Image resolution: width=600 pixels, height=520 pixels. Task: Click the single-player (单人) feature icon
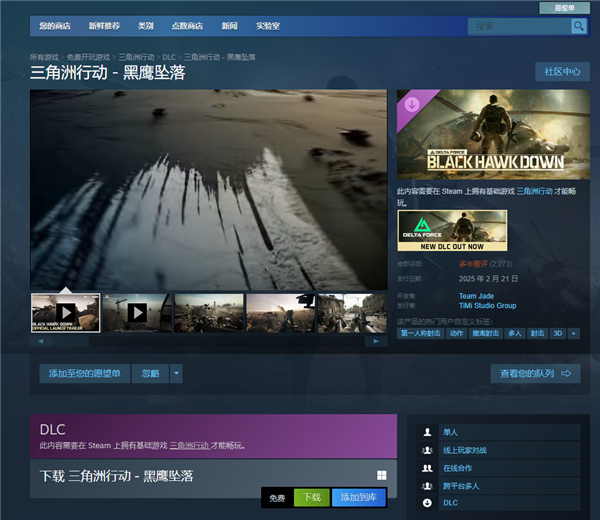pos(428,432)
